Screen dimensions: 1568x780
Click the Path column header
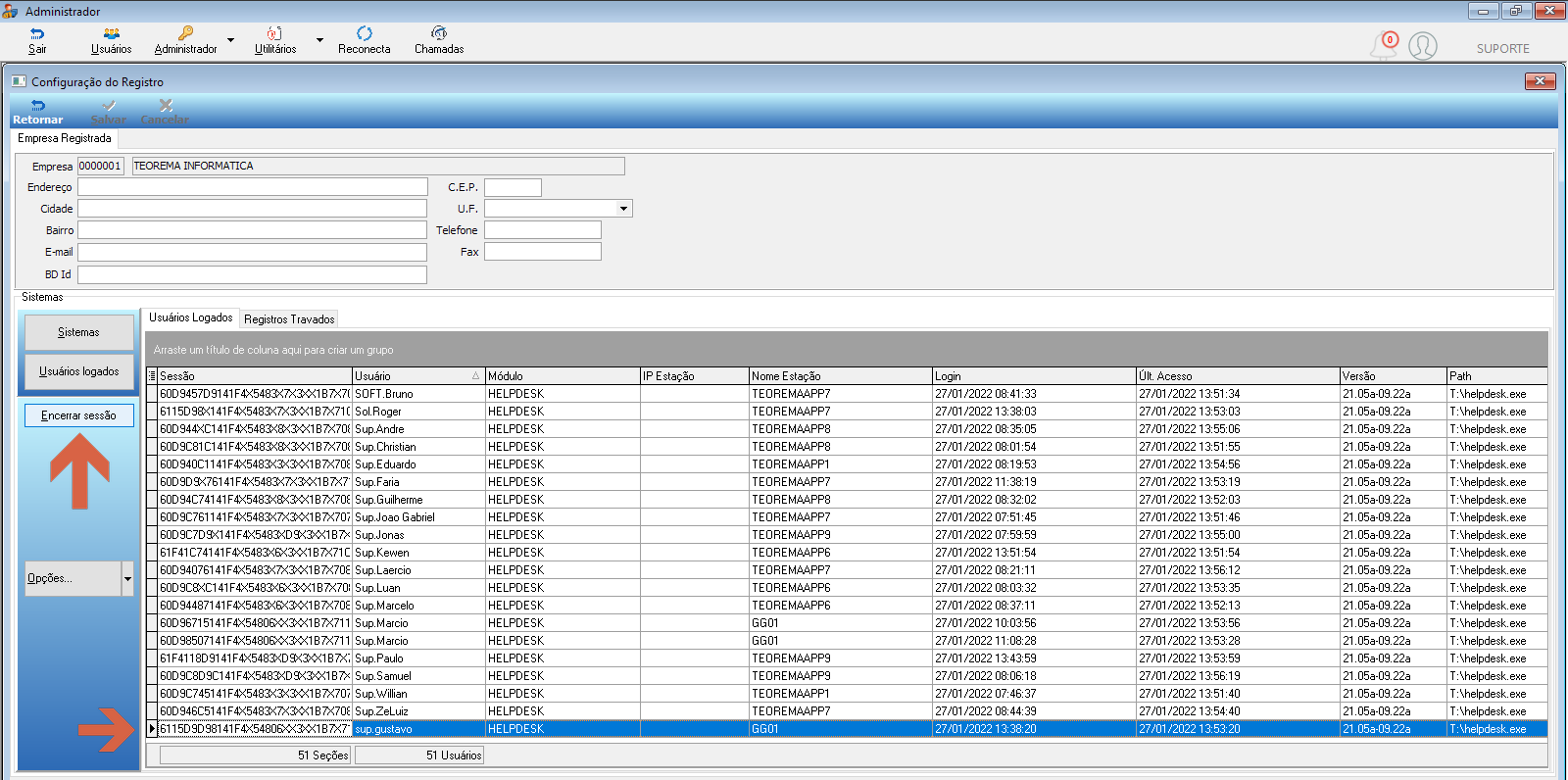pyautogui.click(x=1497, y=376)
